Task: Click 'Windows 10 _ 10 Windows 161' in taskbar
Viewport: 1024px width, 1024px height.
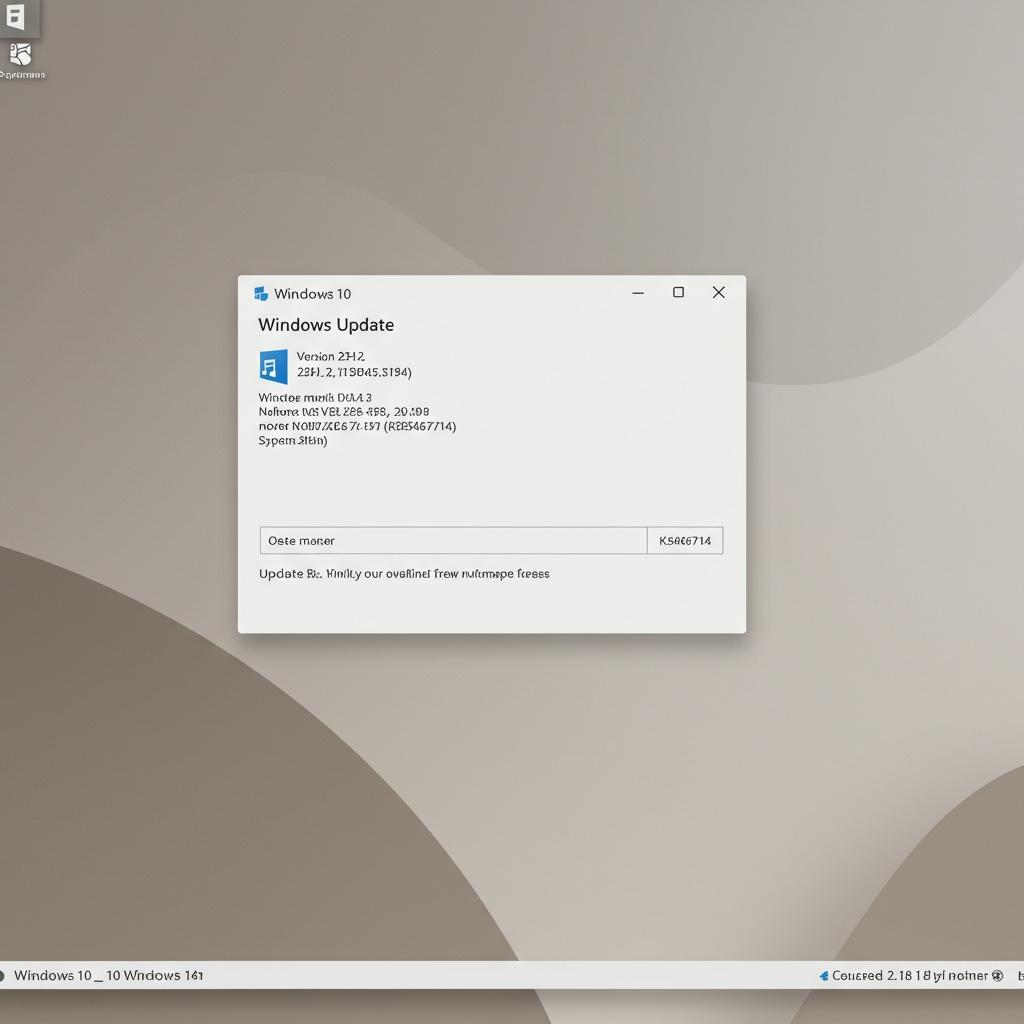Action: [108, 976]
